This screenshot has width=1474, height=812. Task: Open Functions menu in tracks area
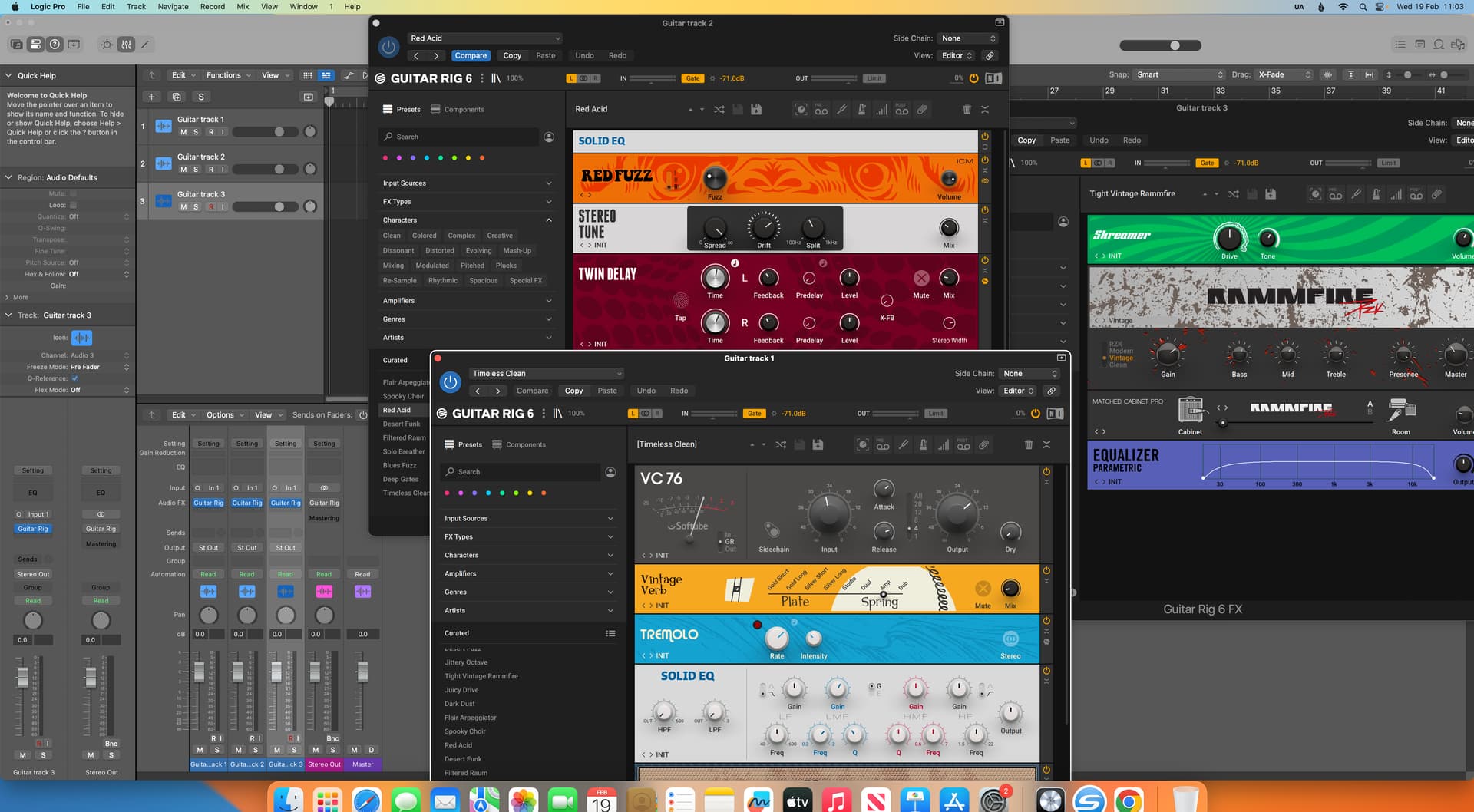pyautogui.click(x=228, y=75)
